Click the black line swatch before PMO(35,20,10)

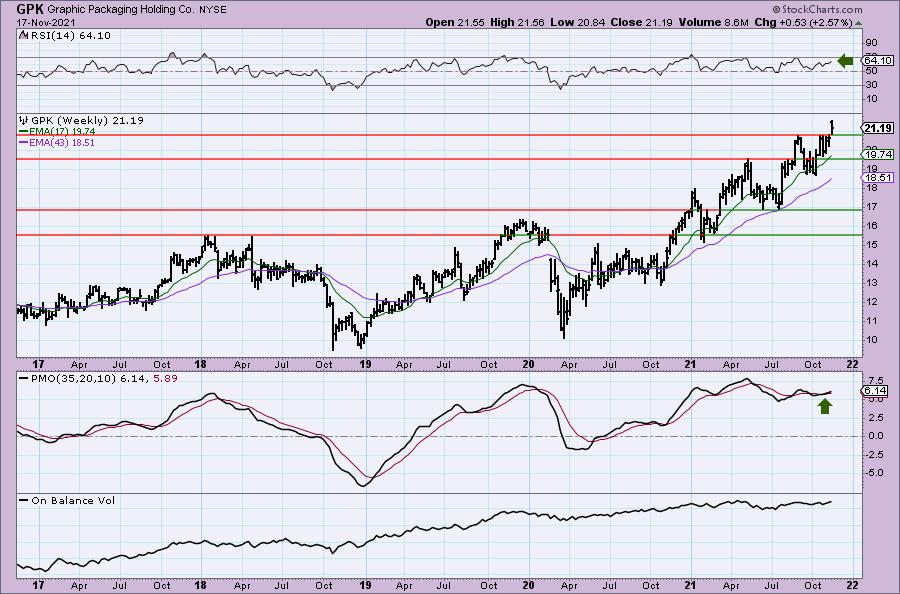(x=23, y=379)
